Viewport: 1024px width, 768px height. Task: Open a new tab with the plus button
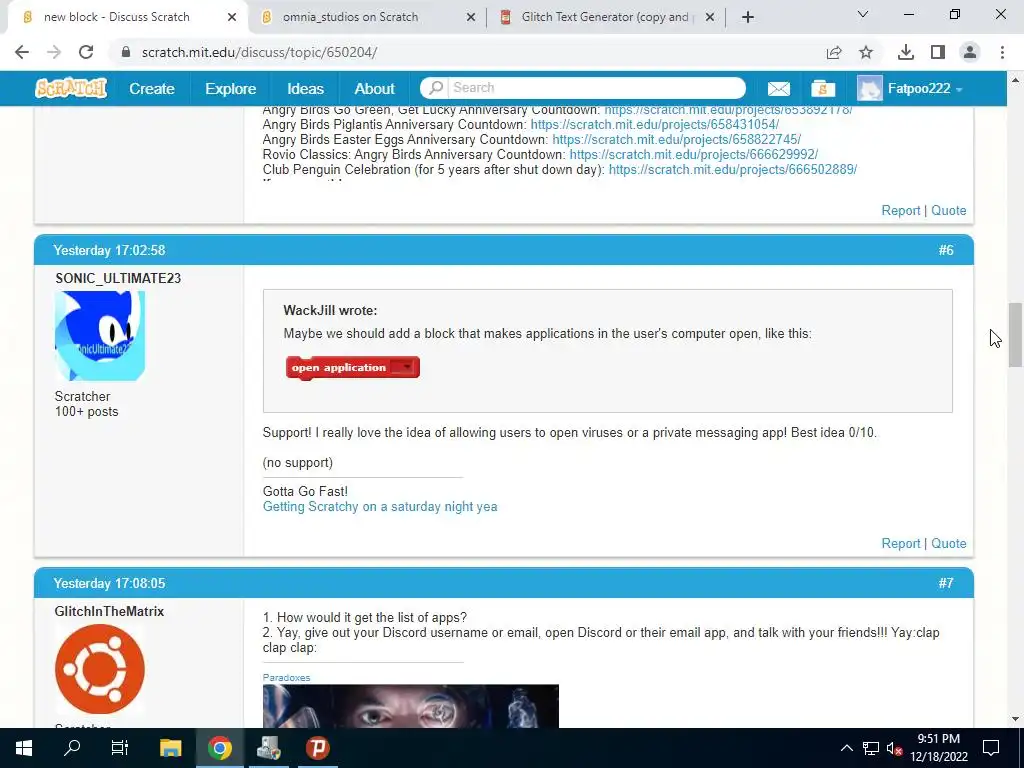click(748, 17)
